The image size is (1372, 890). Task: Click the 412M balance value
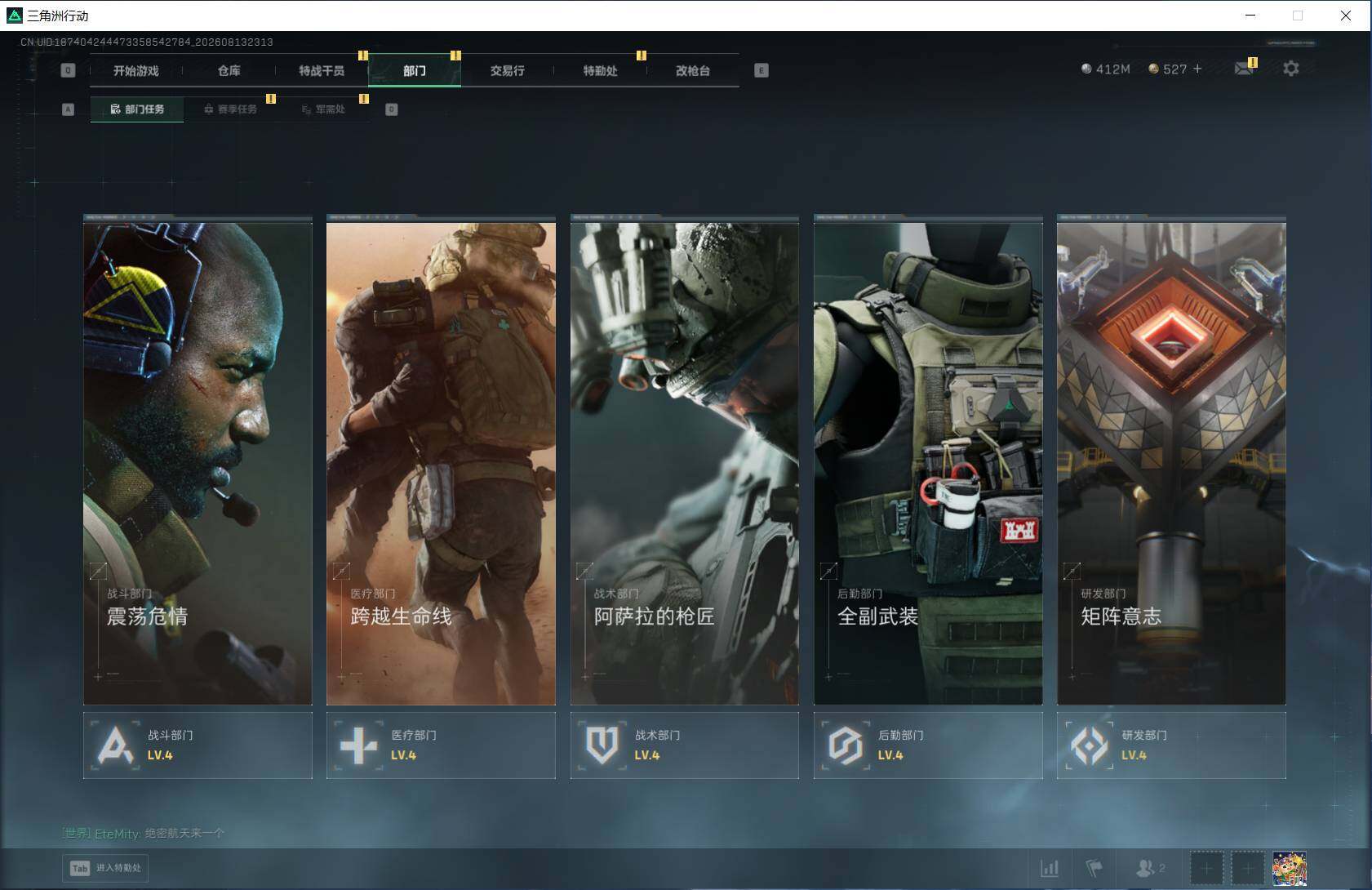pyautogui.click(x=1112, y=69)
